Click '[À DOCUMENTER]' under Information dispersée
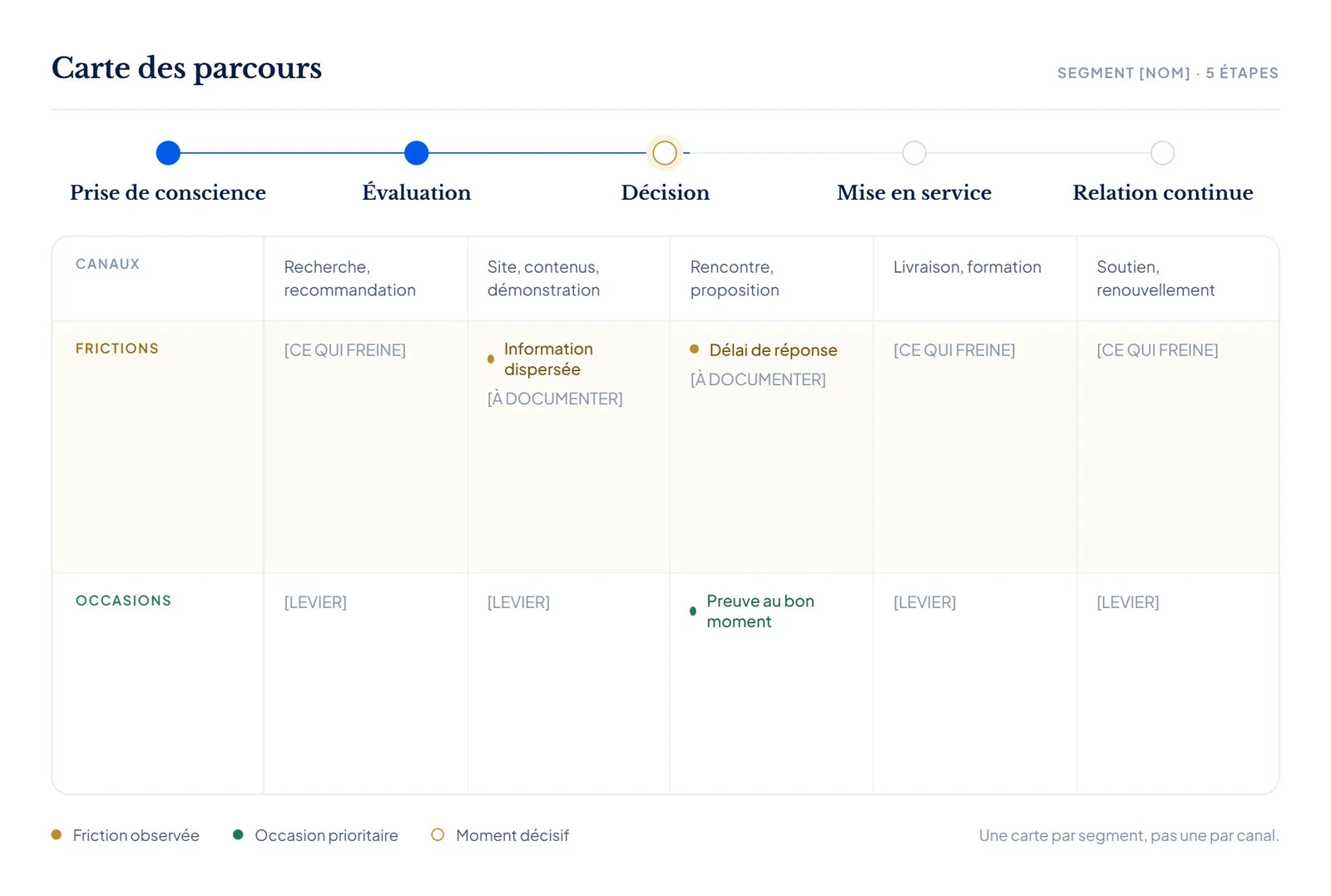The image size is (1331, 896). 555,399
